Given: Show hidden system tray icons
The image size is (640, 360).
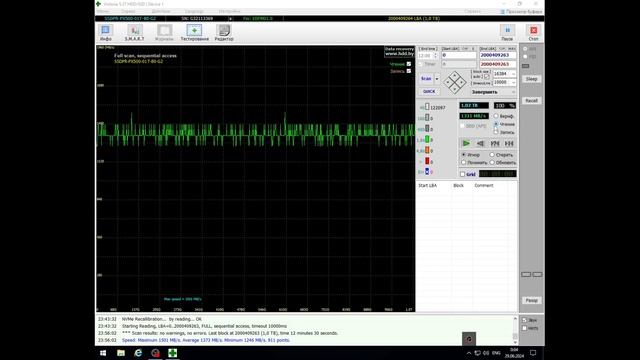Looking at the screenshot, I should (x=469, y=353).
